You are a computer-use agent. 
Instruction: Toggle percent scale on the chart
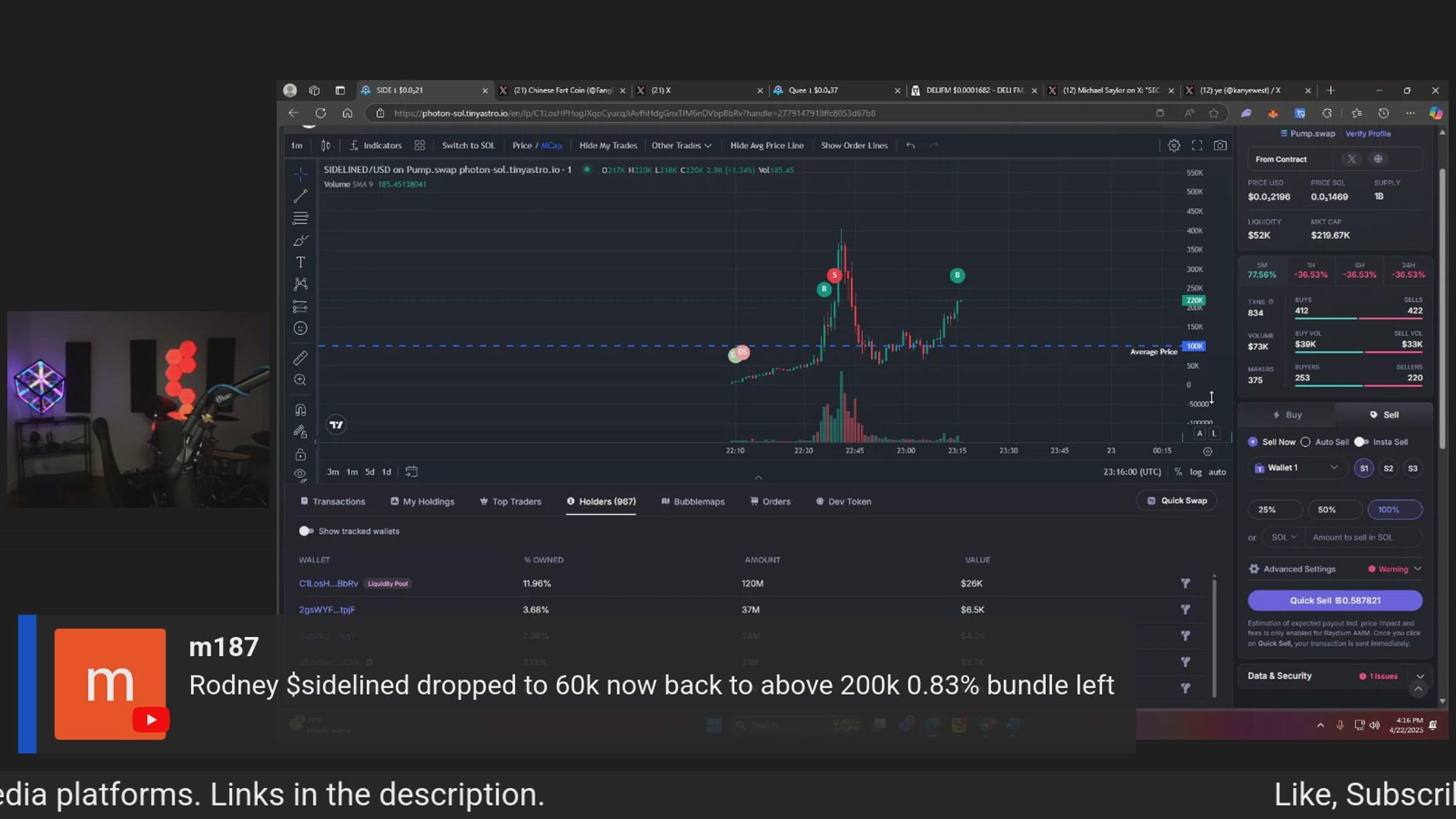point(1178,472)
